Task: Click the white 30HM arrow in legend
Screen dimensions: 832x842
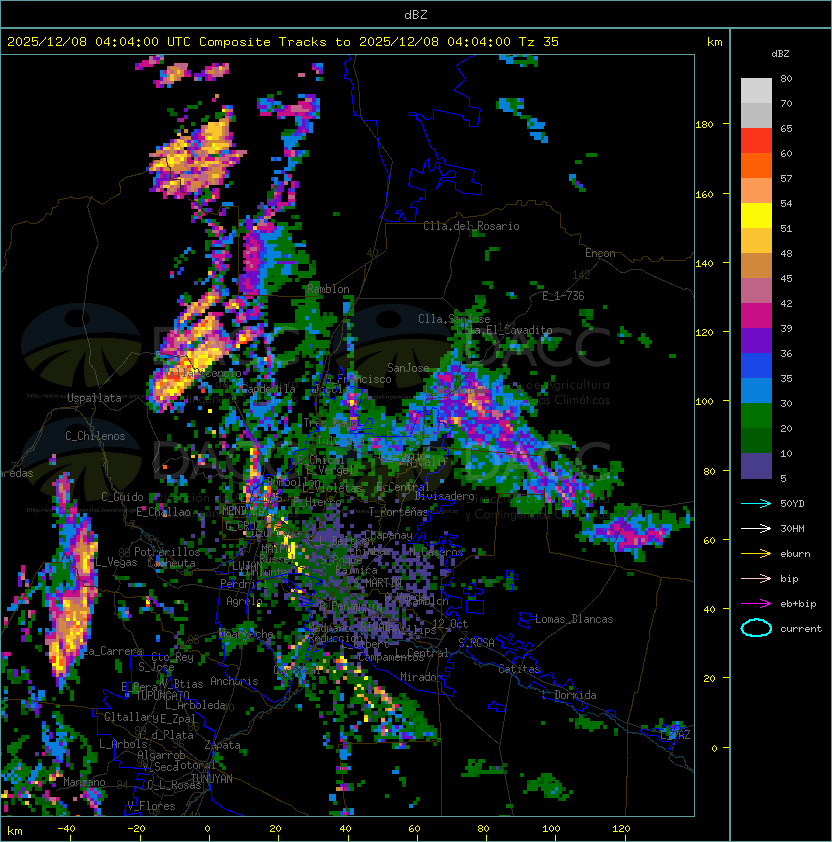Action: 756,528
